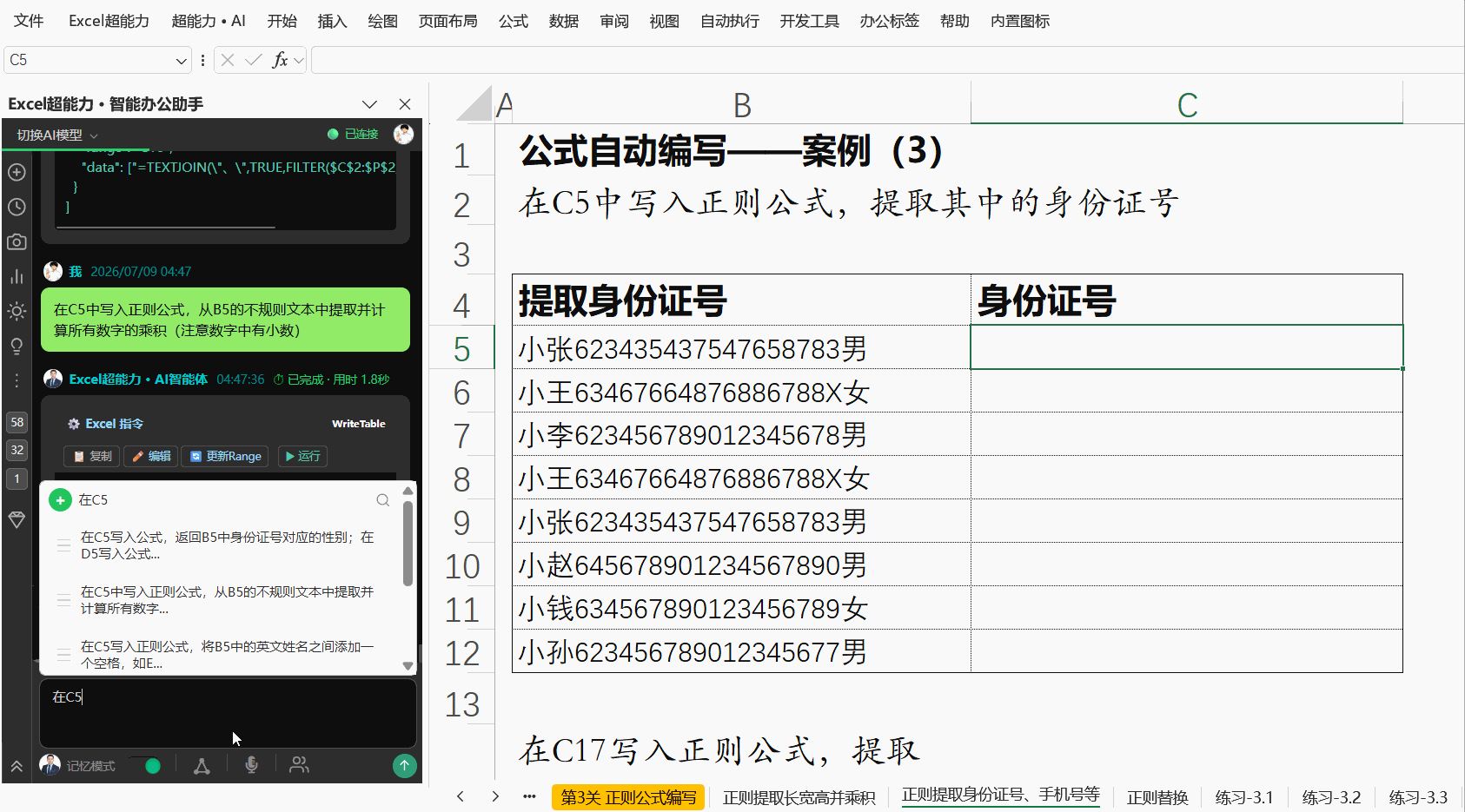1465x812 pixels.
Task: Cancel formula entry with the X icon
Action: (228, 60)
